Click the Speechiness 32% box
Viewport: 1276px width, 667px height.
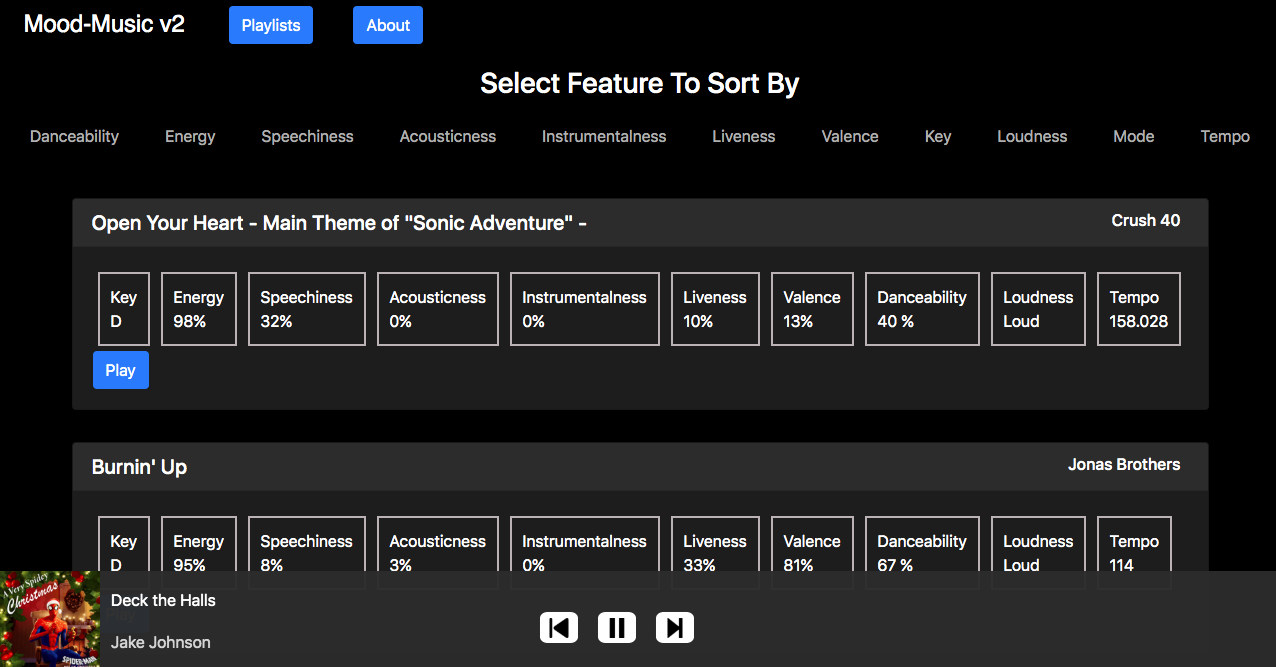307,309
